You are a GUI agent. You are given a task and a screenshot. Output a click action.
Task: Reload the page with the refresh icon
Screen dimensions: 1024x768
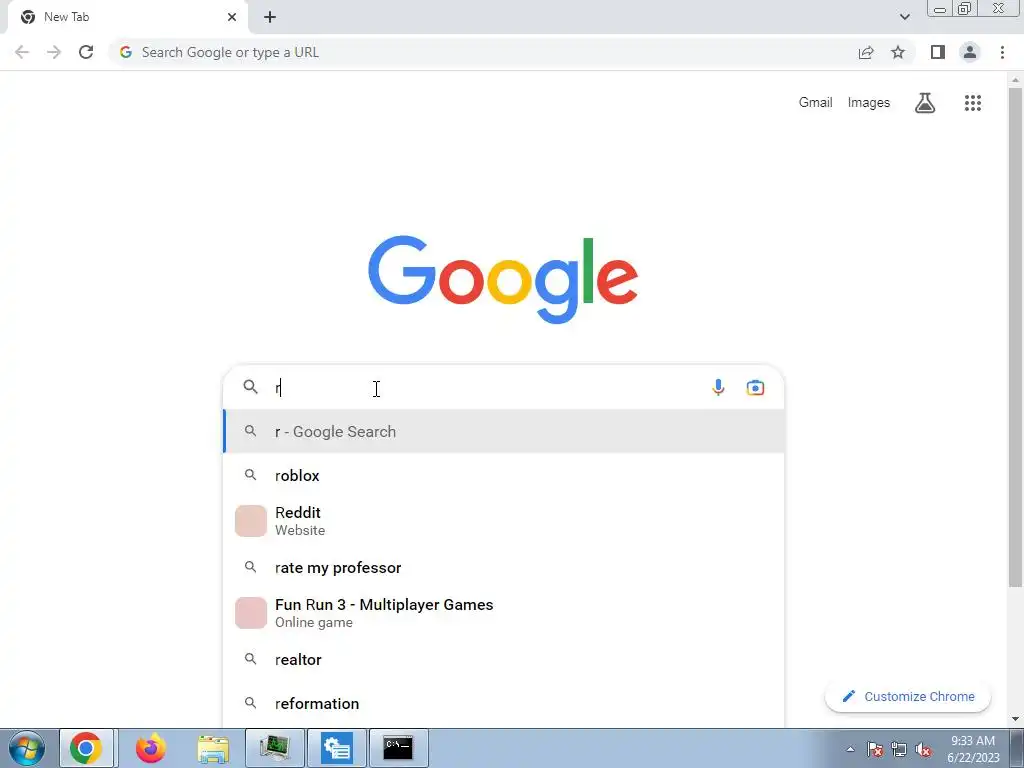coord(86,52)
